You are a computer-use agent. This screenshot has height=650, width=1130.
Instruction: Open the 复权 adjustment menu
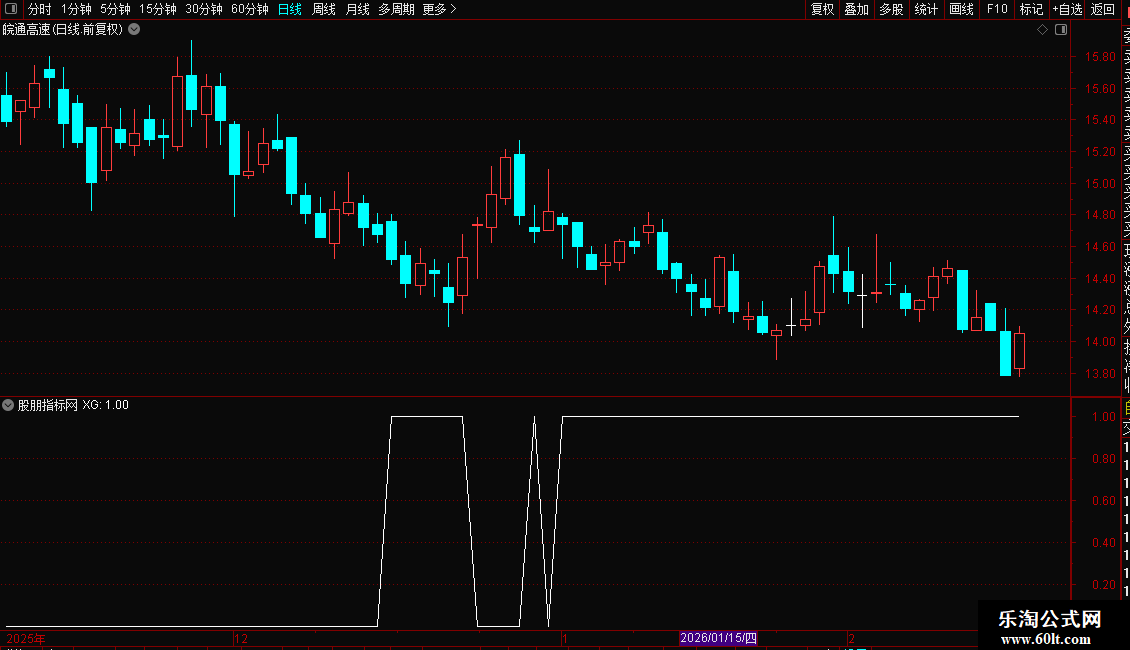click(822, 9)
